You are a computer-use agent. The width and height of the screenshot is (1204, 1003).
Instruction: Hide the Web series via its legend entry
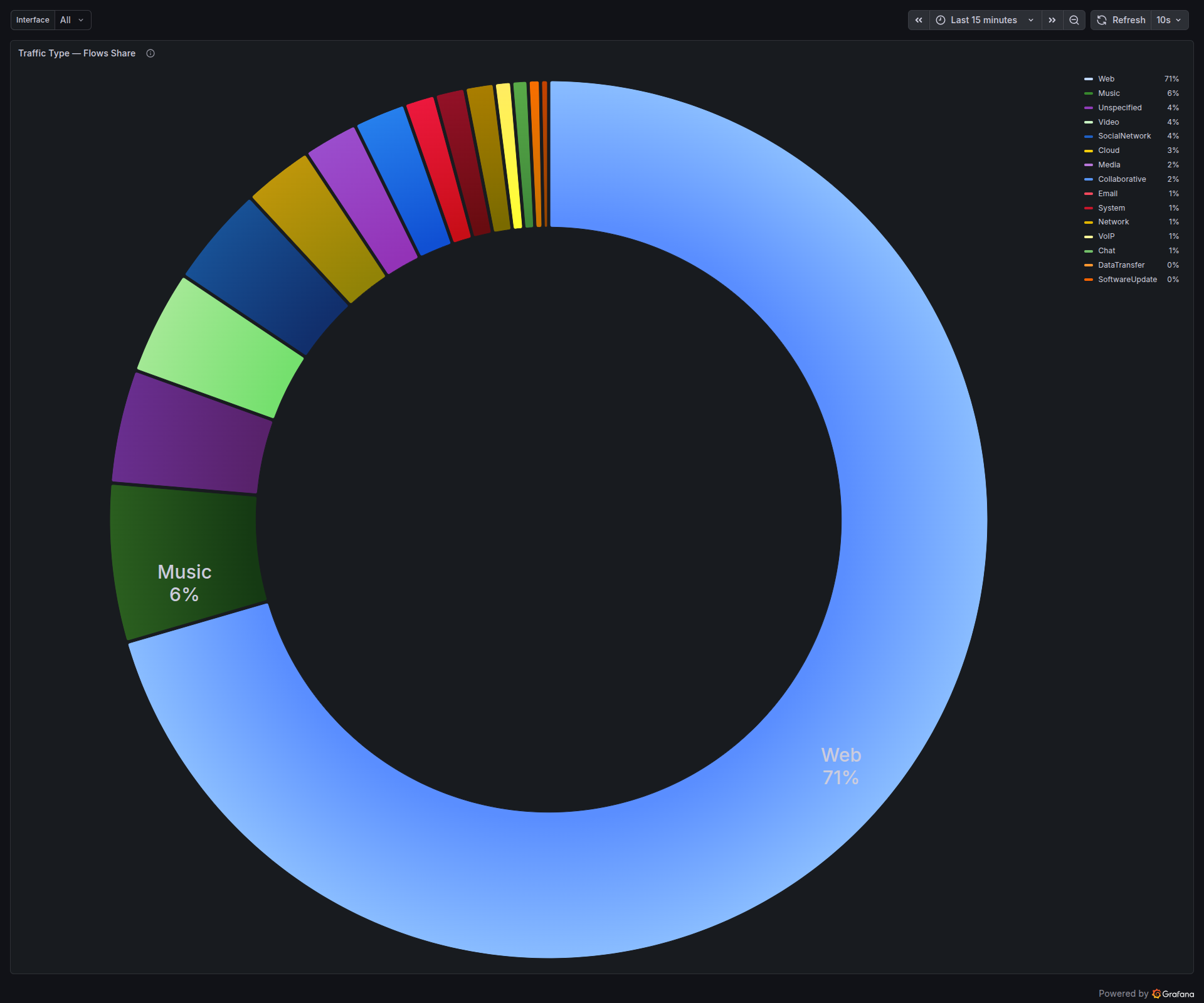1106,78
